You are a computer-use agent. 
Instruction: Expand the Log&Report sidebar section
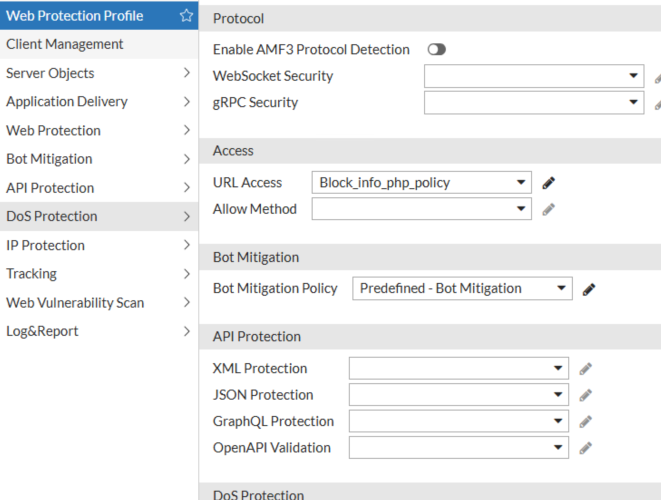pyautogui.click(x=98, y=331)
